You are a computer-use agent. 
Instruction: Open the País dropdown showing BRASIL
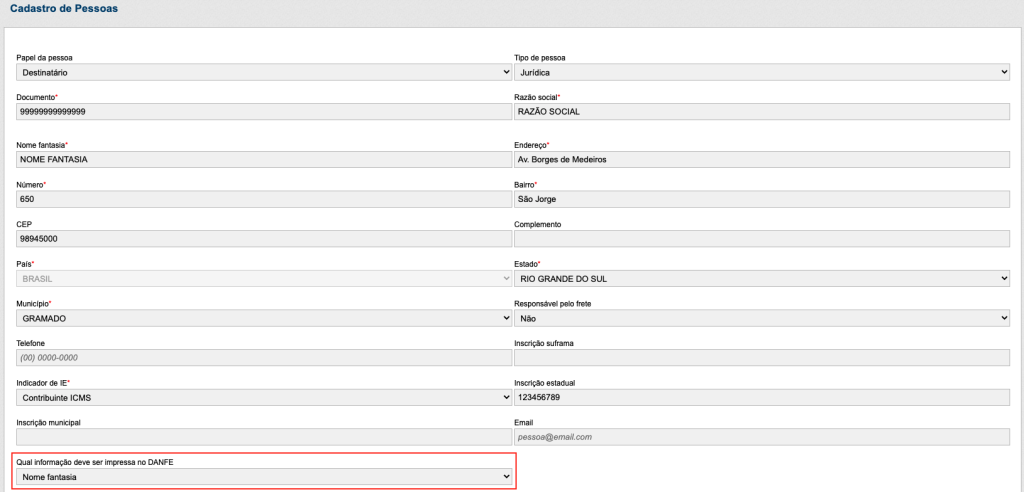[264, 278]
